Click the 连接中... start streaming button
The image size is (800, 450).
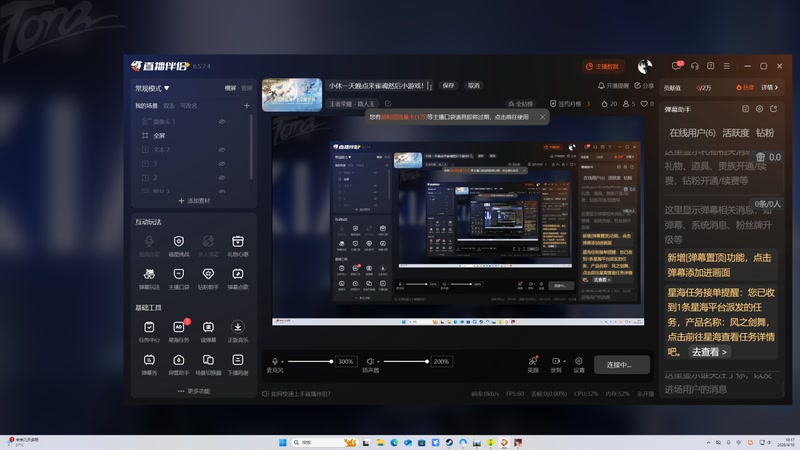coord(621,365)
